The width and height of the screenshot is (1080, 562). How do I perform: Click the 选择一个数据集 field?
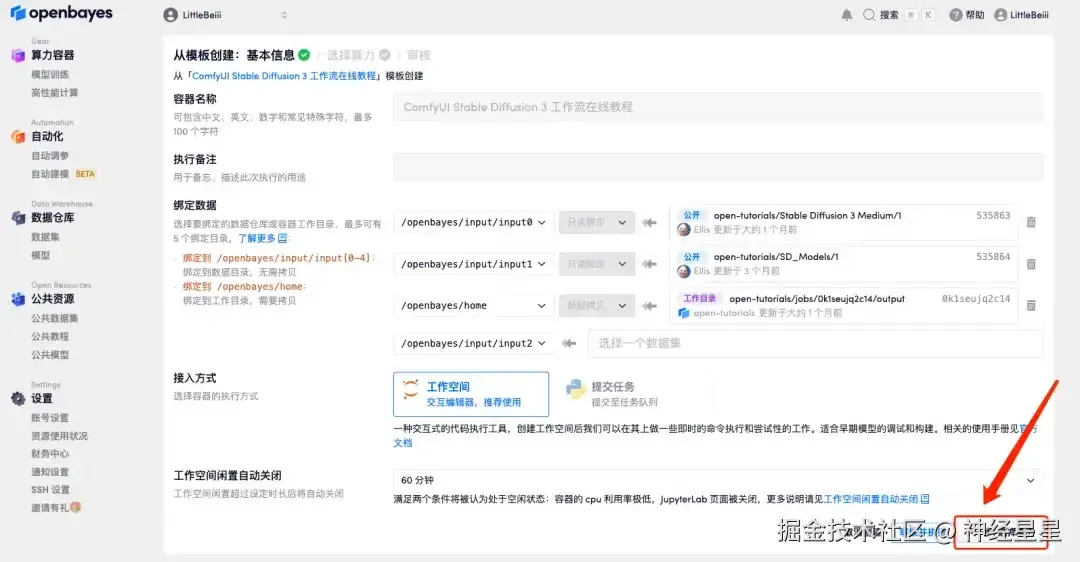tap(815, 343)
